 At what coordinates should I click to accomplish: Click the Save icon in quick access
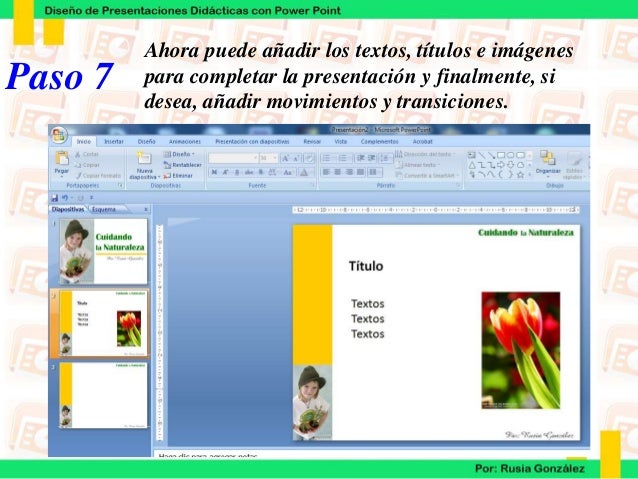click(x=55, y=198)
